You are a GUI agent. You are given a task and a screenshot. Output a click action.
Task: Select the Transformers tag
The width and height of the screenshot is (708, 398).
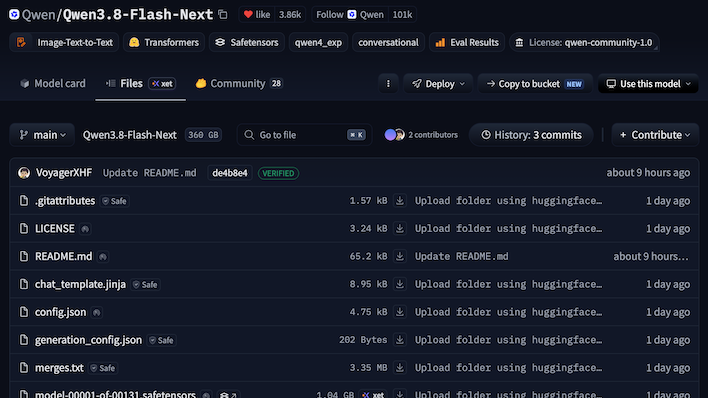click(x=164, y=42)
